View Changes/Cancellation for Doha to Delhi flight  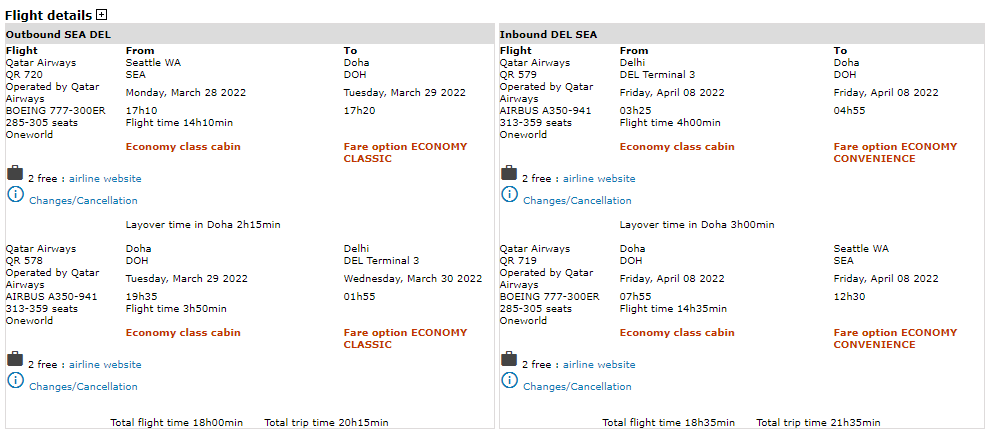(x=83, y=387)
